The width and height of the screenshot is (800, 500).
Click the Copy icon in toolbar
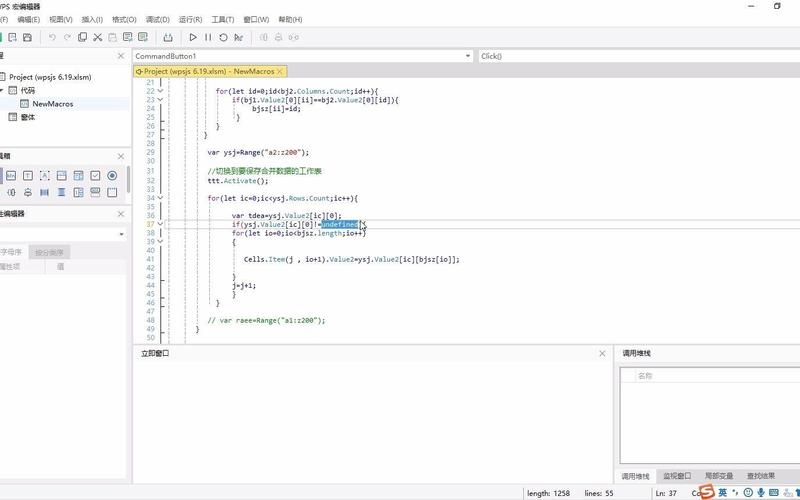pyautogui.click(x=82, y=37)
